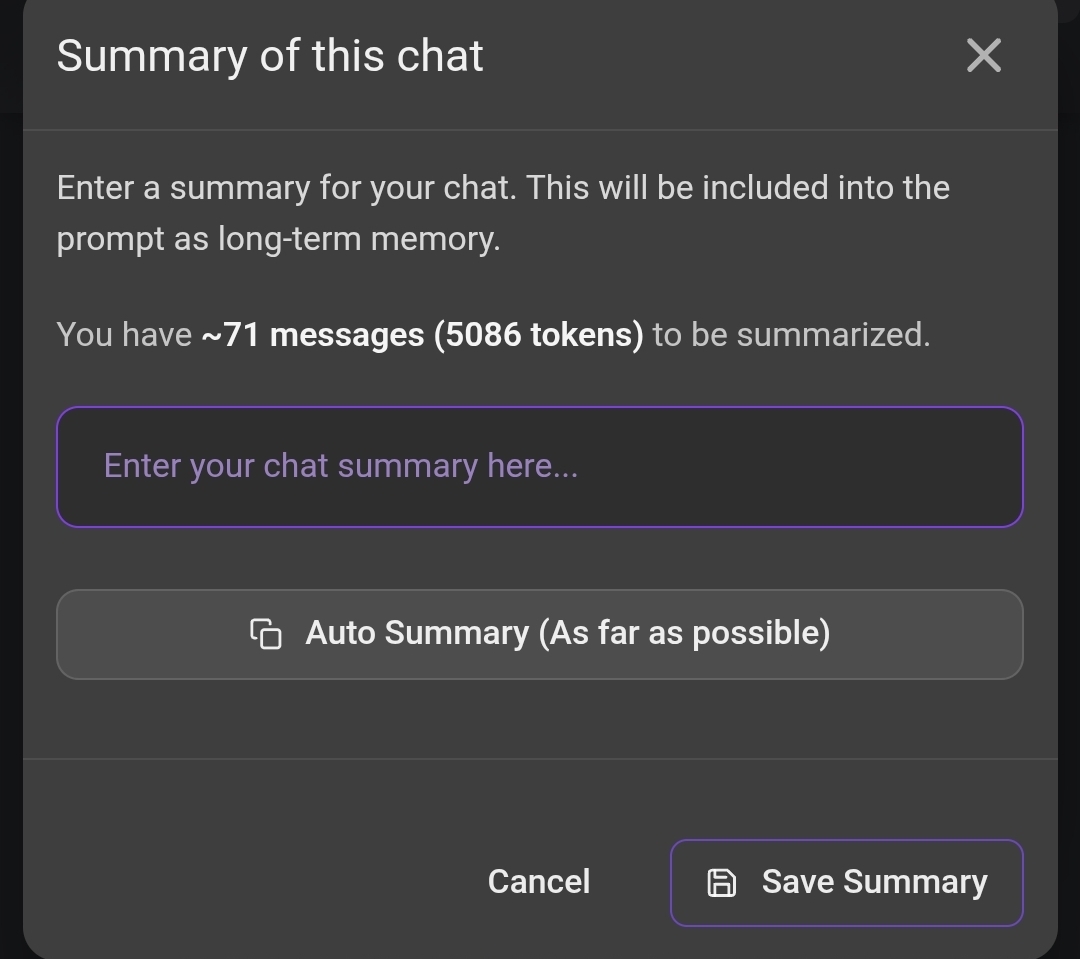Cancel the summary dialog
The width and height of the screenshot is (1080, 959).
pyautogui.click(x=539, y=882)
